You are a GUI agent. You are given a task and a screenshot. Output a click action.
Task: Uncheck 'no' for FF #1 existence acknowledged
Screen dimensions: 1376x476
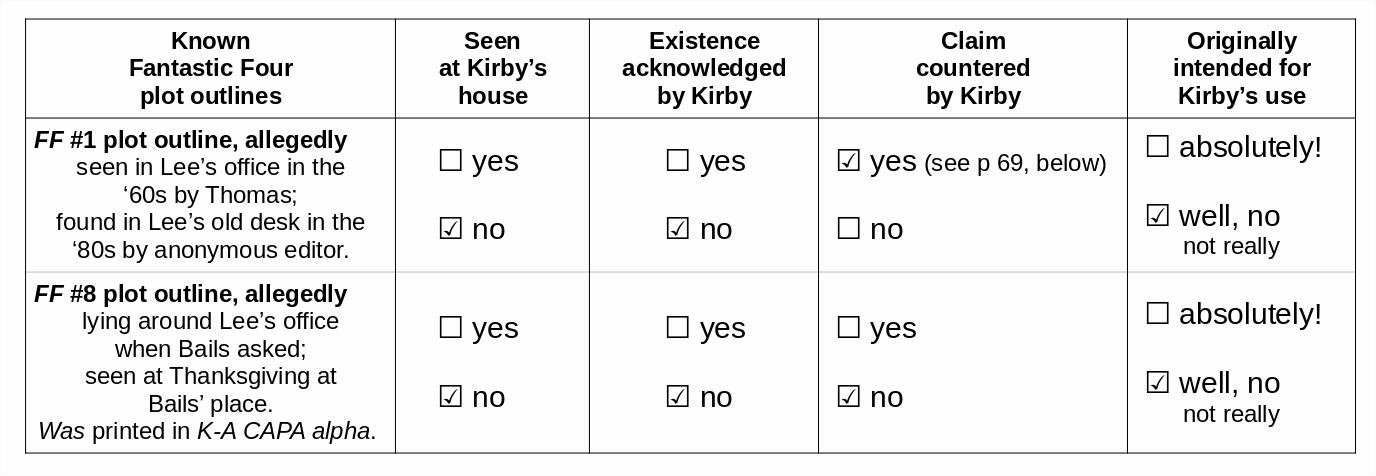(677, 229)
